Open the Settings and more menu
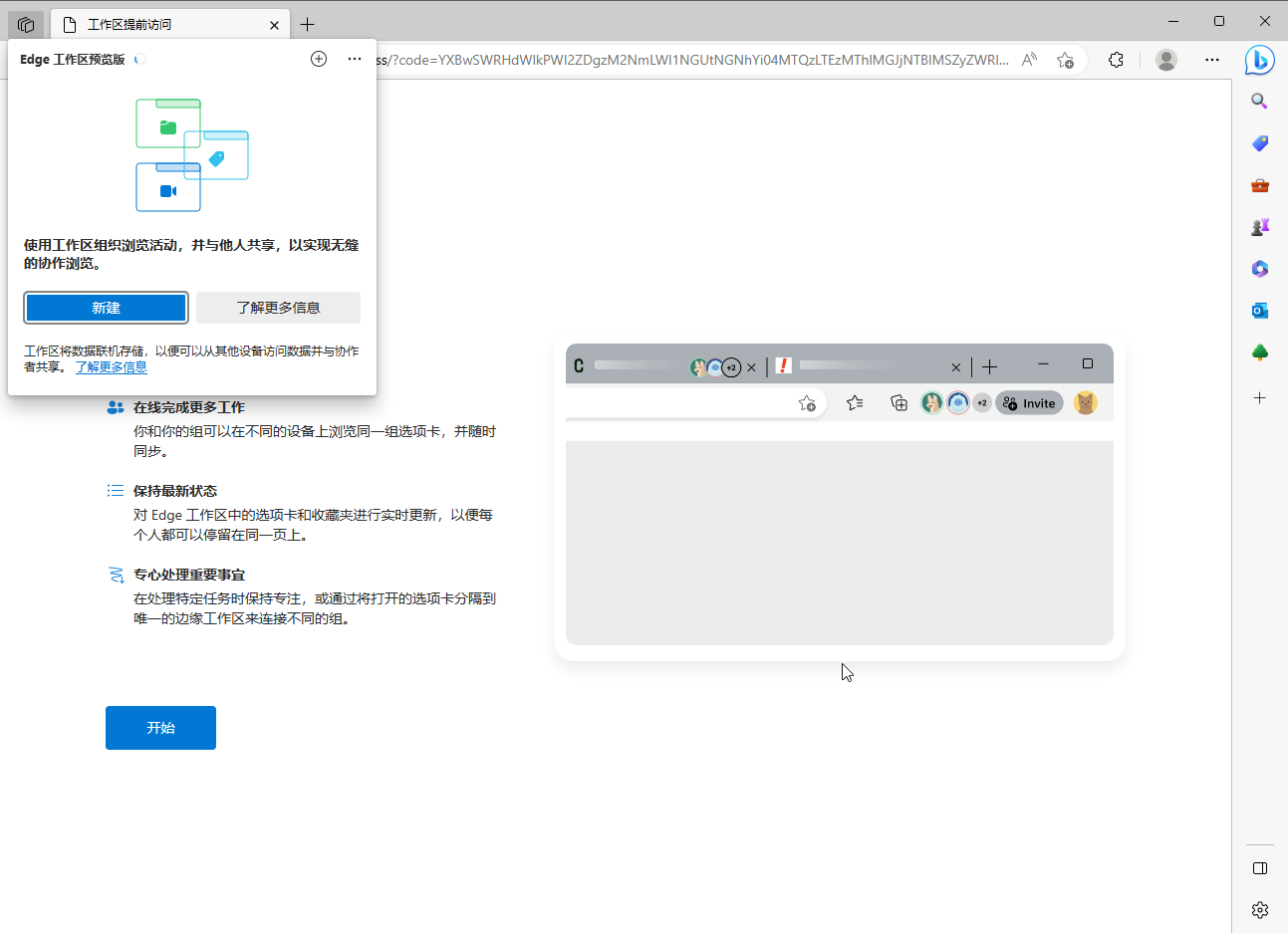Screen dimensions: 1288x933 click(x=1211, y=60)
